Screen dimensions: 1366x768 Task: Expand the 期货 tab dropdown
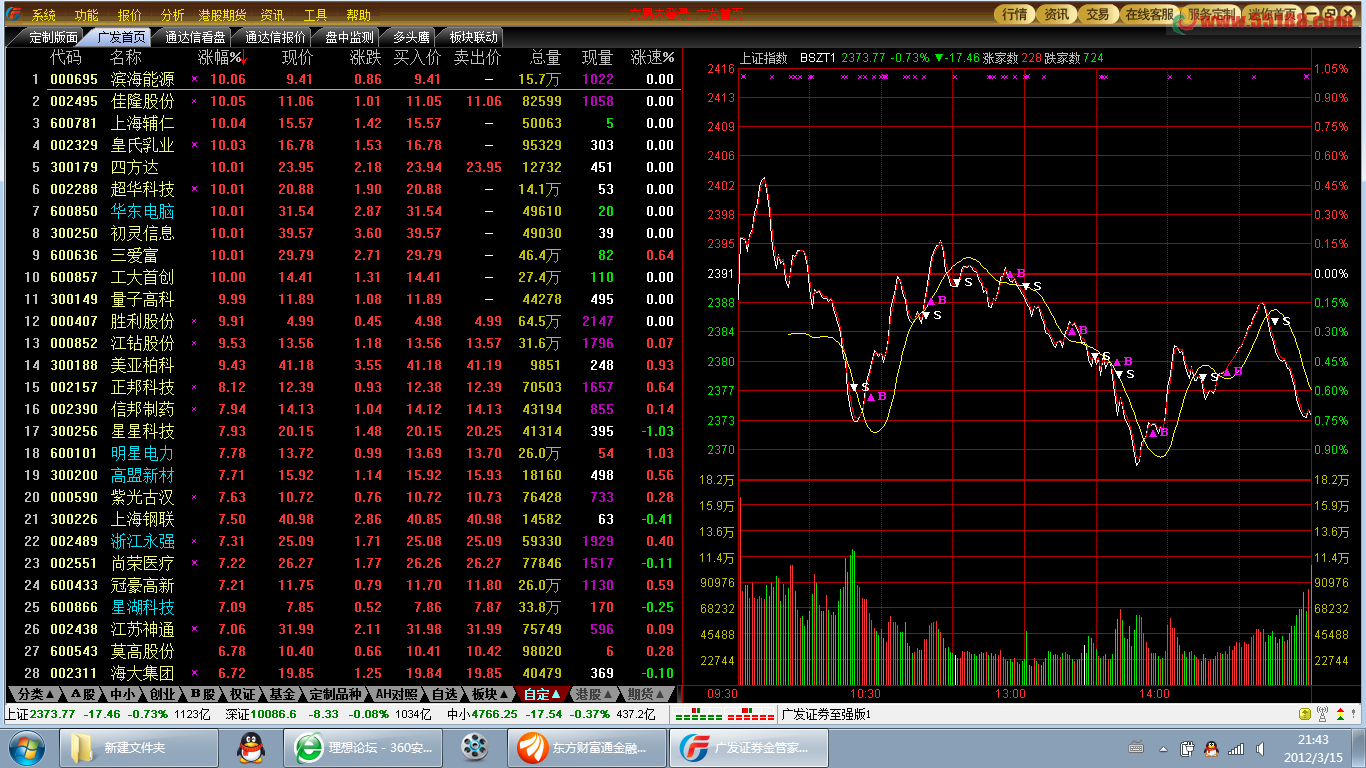647,694
